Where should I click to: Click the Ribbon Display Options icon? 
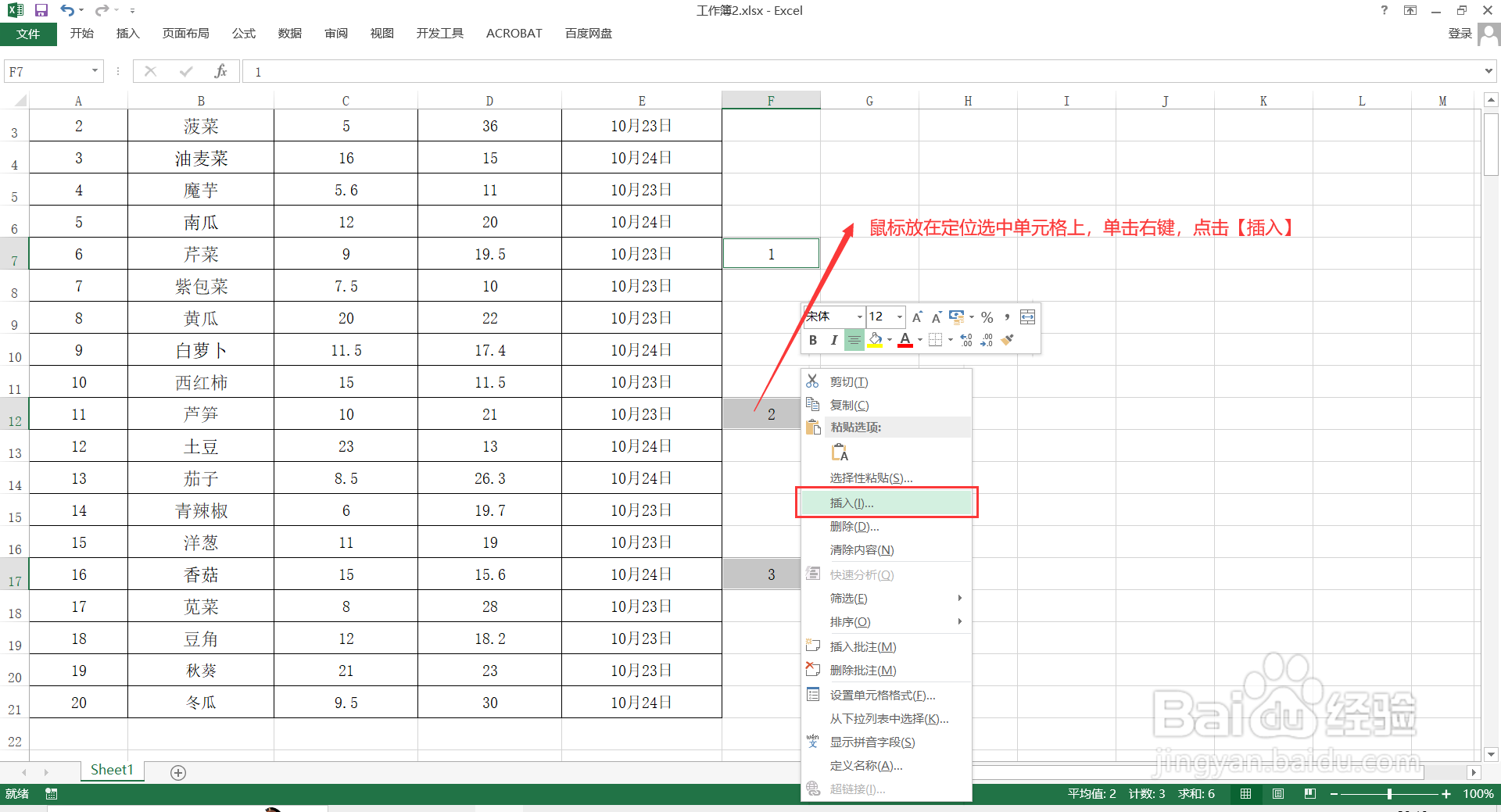(x=1410, y=10)
